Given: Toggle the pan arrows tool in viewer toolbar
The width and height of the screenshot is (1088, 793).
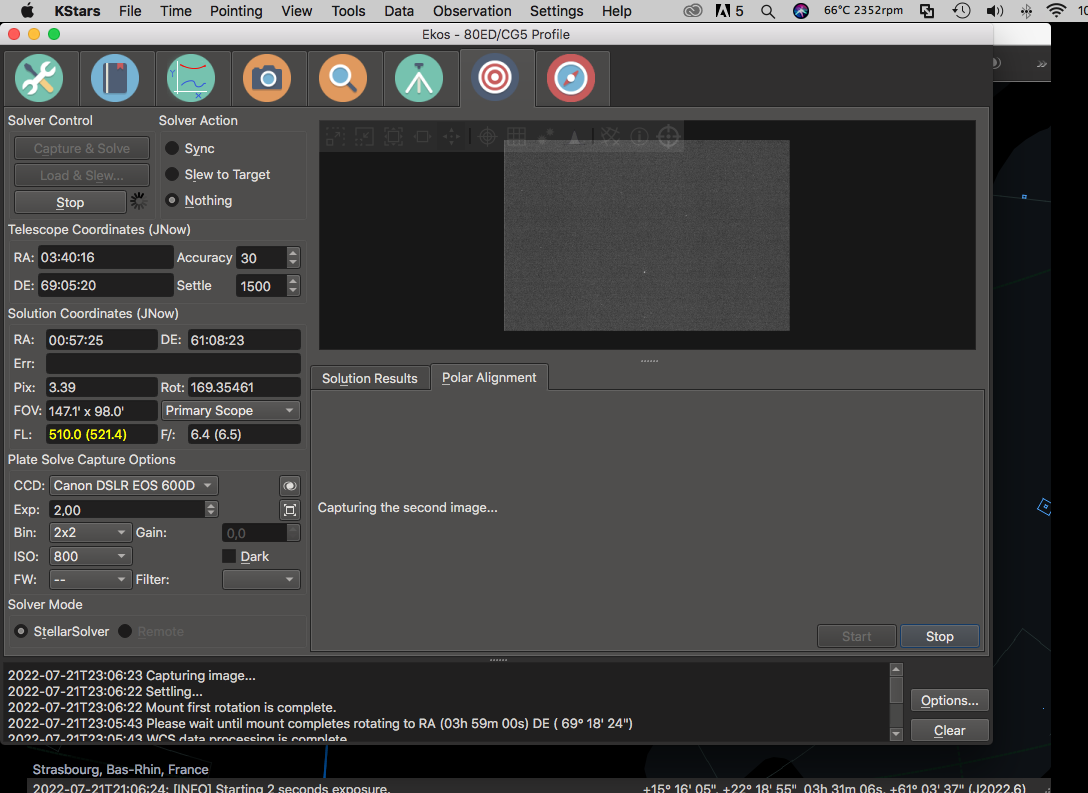Looking at the screenshot, I should (x=451, y=137).
